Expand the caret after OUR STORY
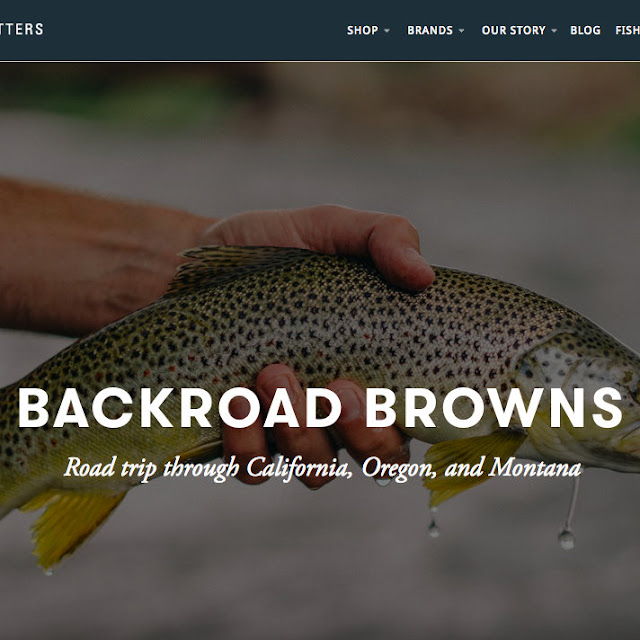This screenshot has height=640, width=640. pyautogui.click(x=554, y=31)
